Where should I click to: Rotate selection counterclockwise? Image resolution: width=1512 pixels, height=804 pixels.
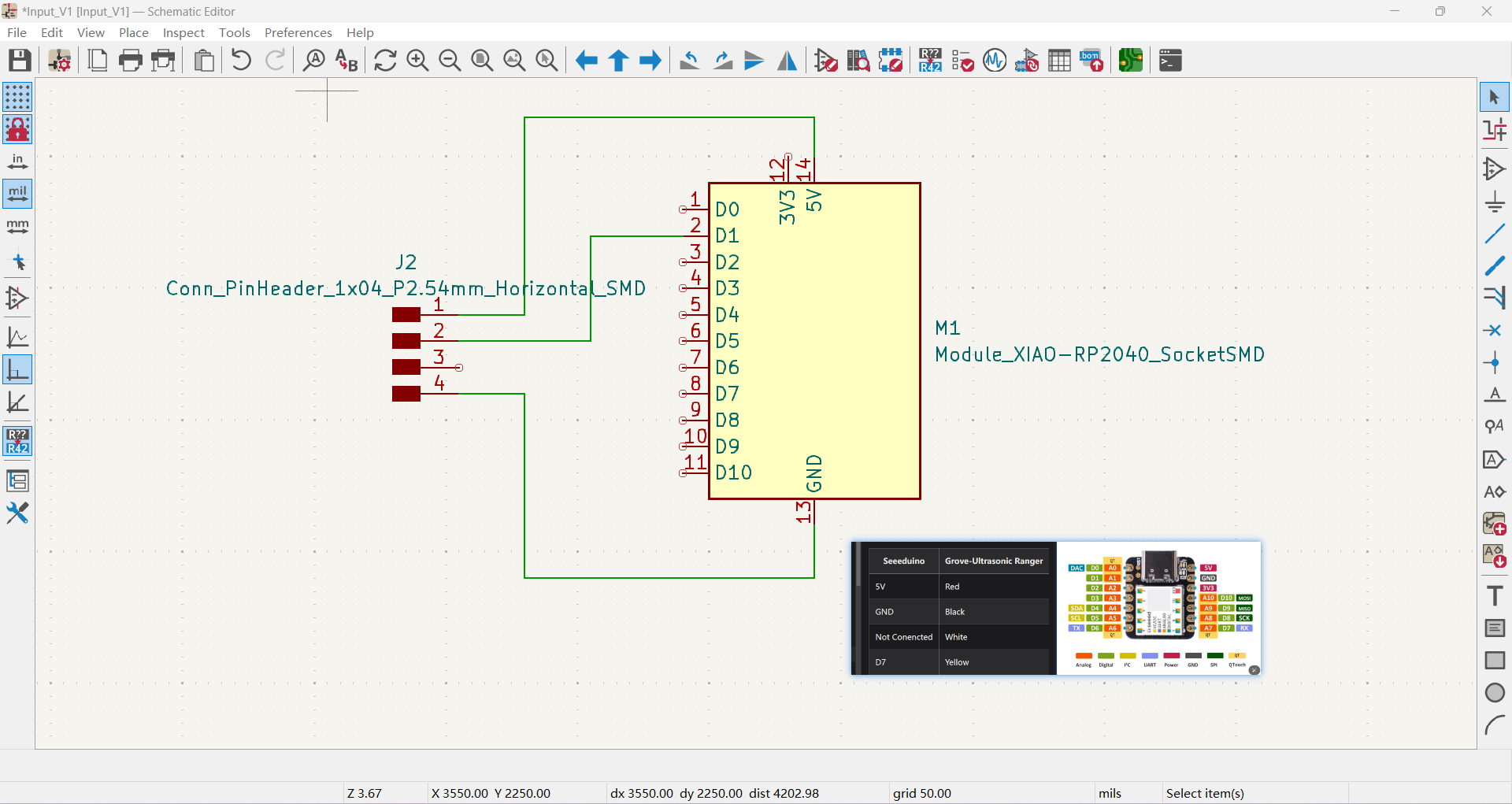click(690, 61)
